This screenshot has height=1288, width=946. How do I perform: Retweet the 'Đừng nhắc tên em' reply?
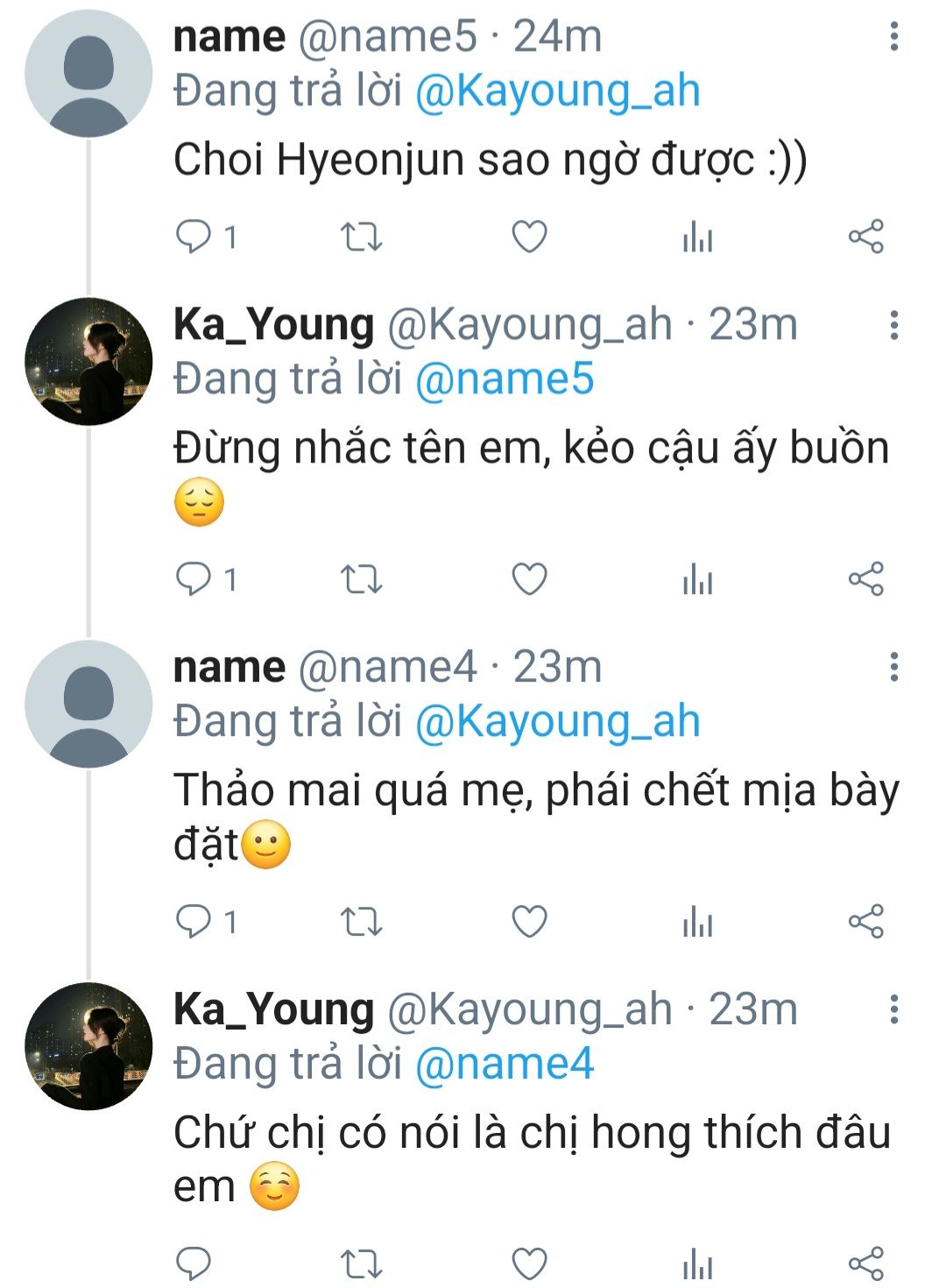361,579
